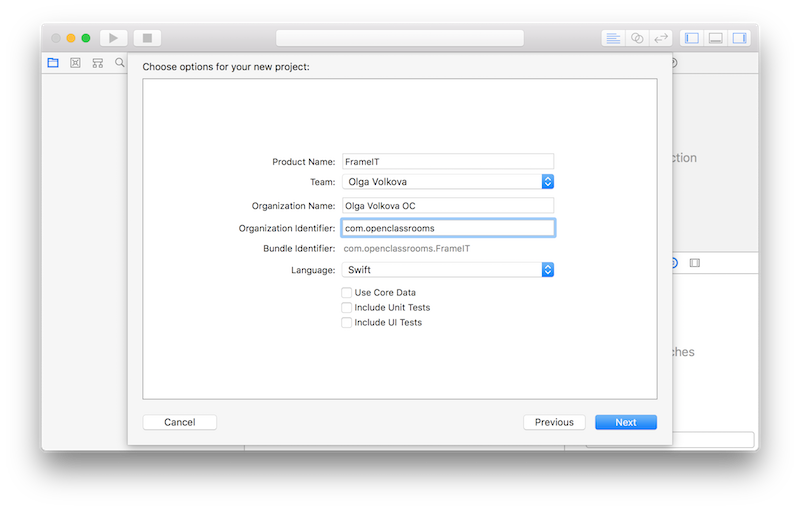Screen dimensions: 800x510
Task: Select the Standard editor icon
Action: click(613, 38)
